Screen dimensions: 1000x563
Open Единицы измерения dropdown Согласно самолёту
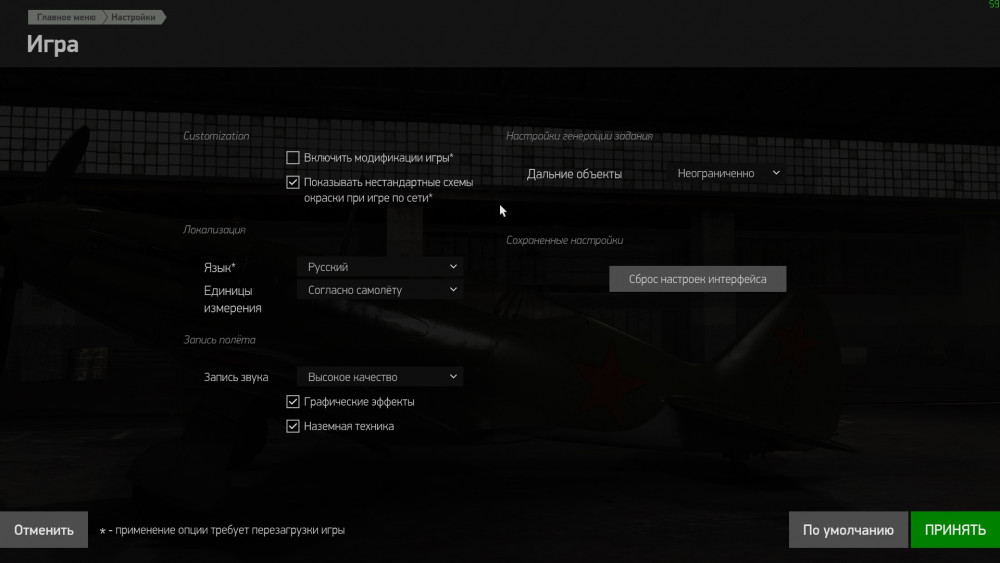point(380,289)
